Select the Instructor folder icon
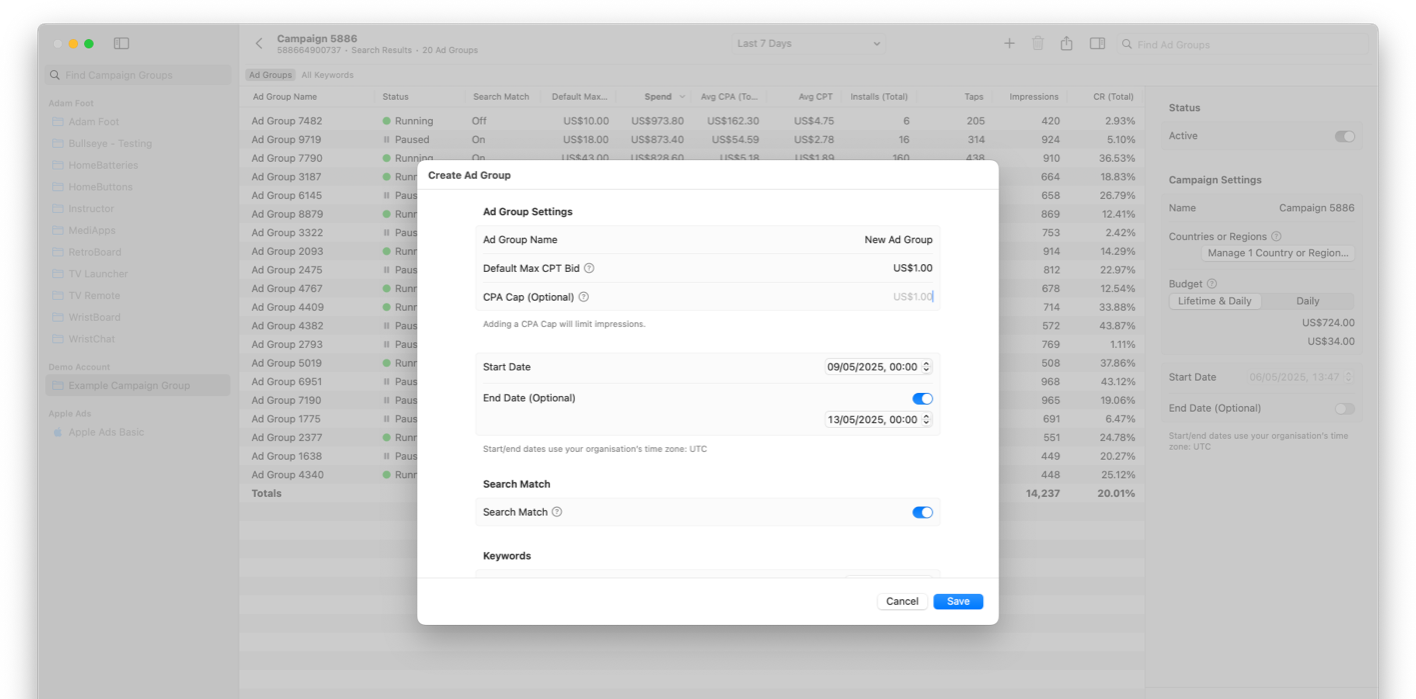Screen dimensions: 1416x699 tap(58, 209)
